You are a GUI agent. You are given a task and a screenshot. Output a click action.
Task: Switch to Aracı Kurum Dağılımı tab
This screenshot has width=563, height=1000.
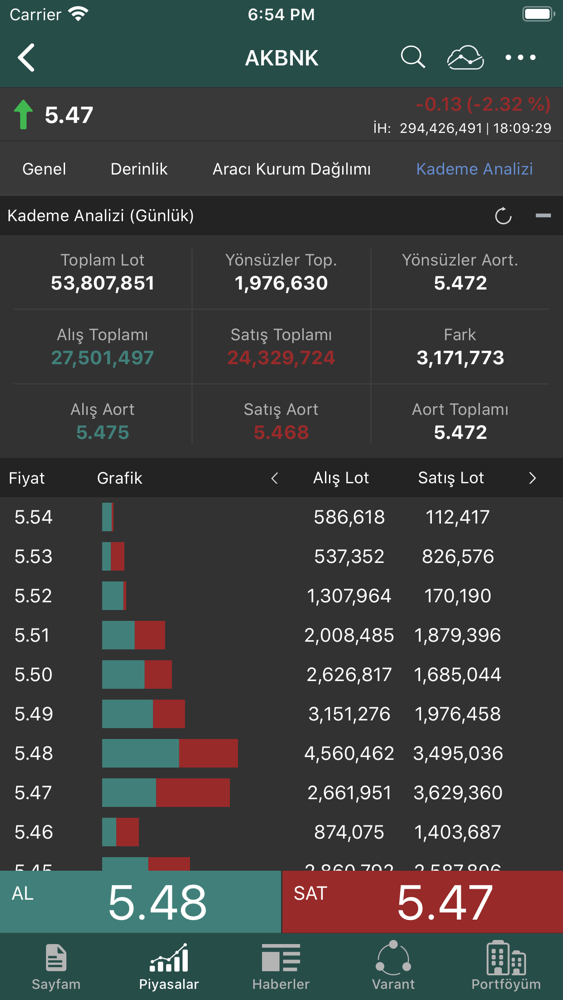[291, 169]
